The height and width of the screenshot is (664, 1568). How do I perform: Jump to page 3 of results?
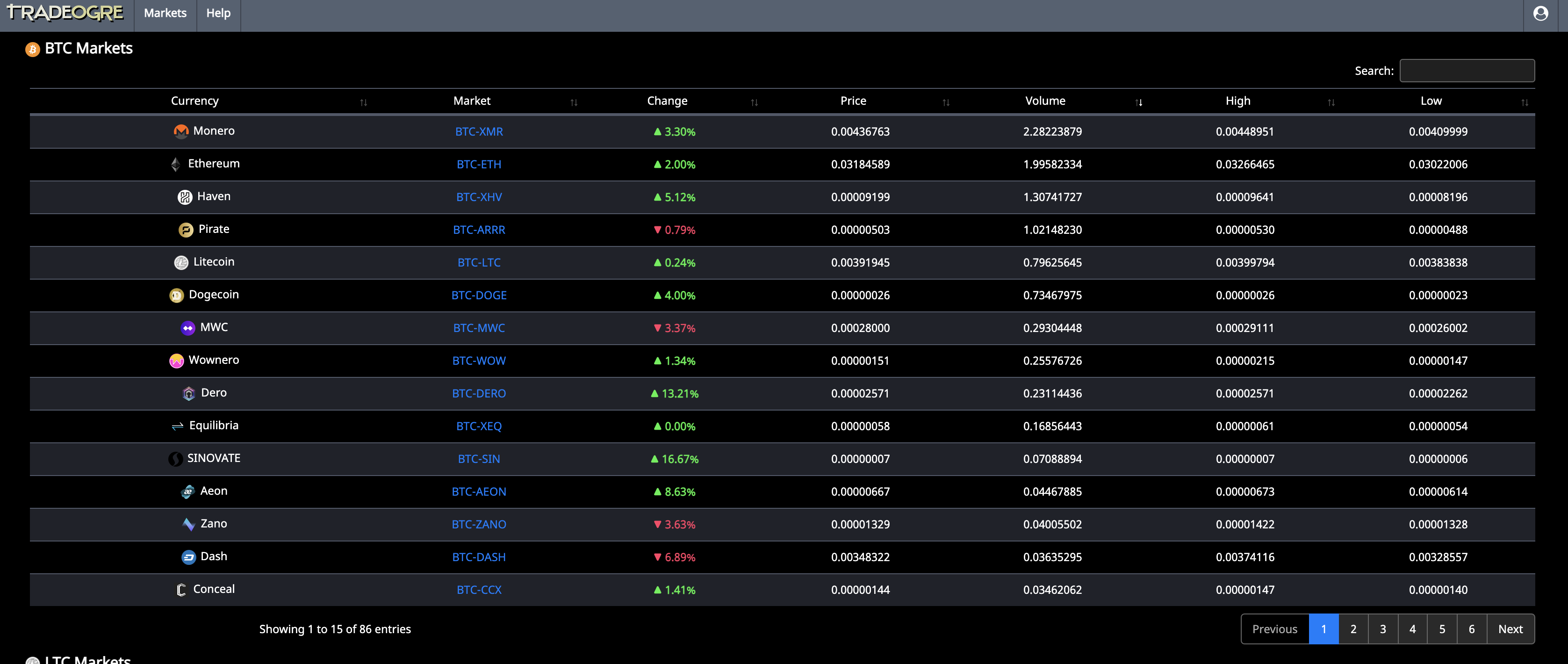[x=1383, y=629]
